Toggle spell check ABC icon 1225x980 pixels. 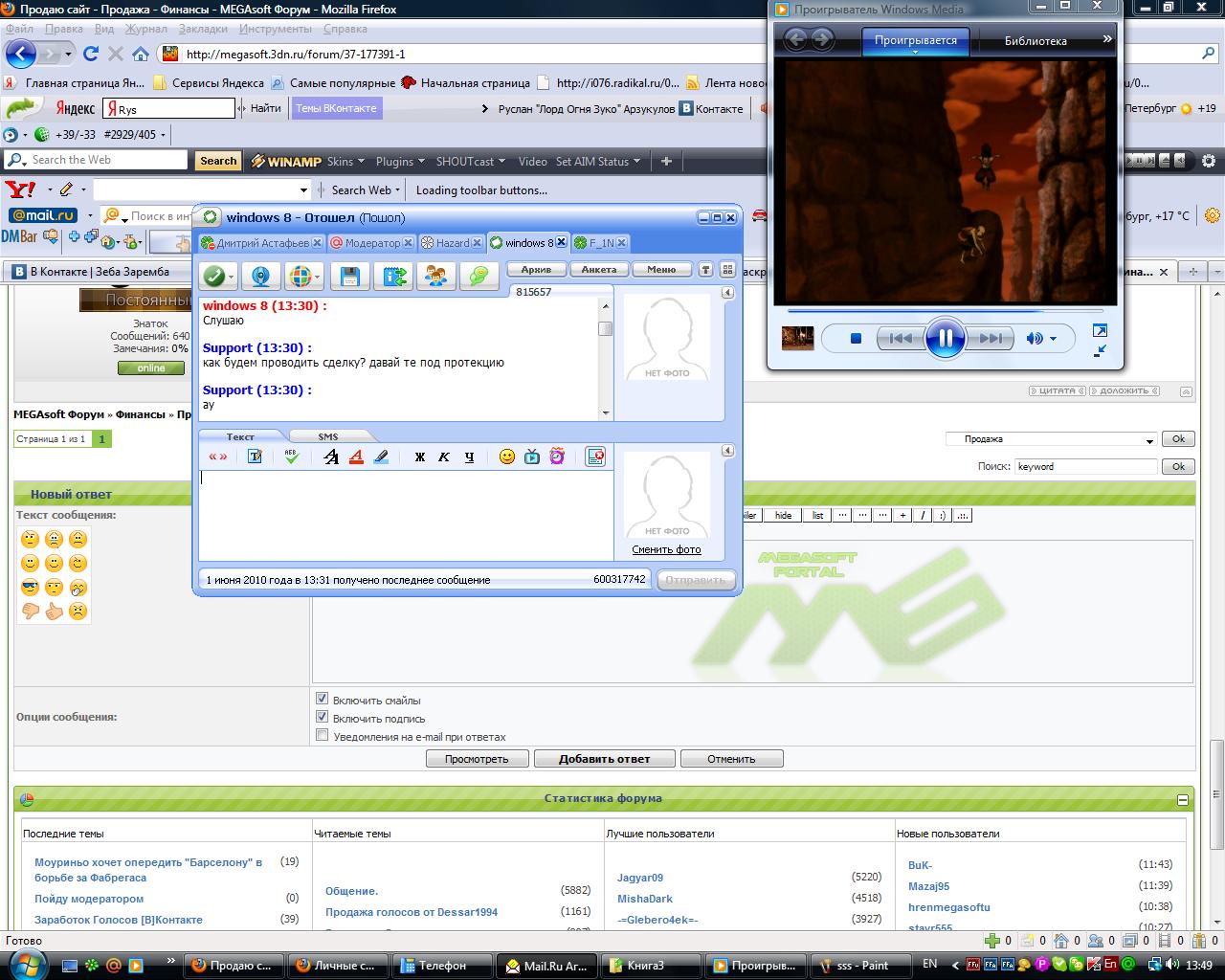coord(292,457)
